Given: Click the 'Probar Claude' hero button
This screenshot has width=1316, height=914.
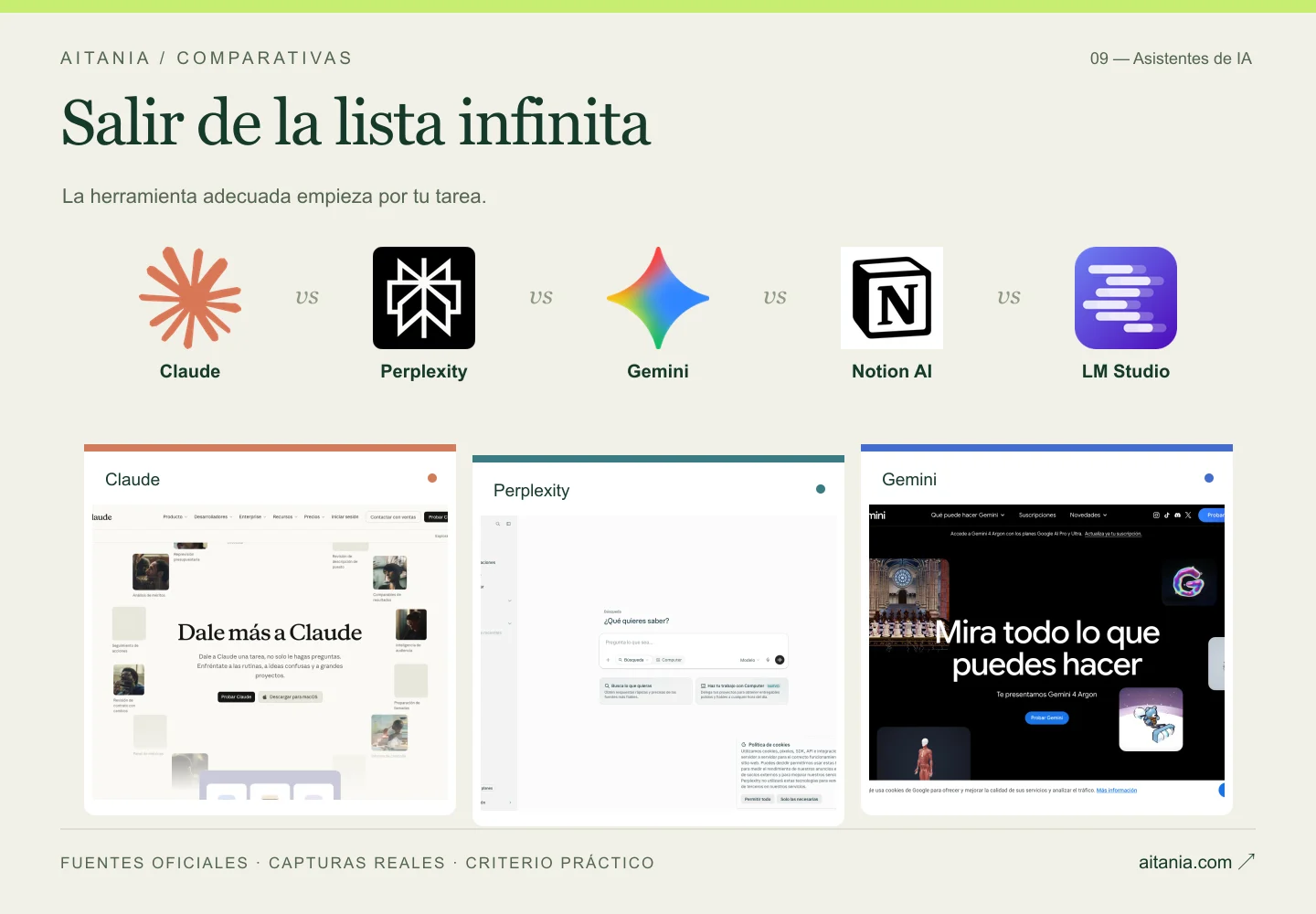Looking at the screenshot, I should pos(236,696).
